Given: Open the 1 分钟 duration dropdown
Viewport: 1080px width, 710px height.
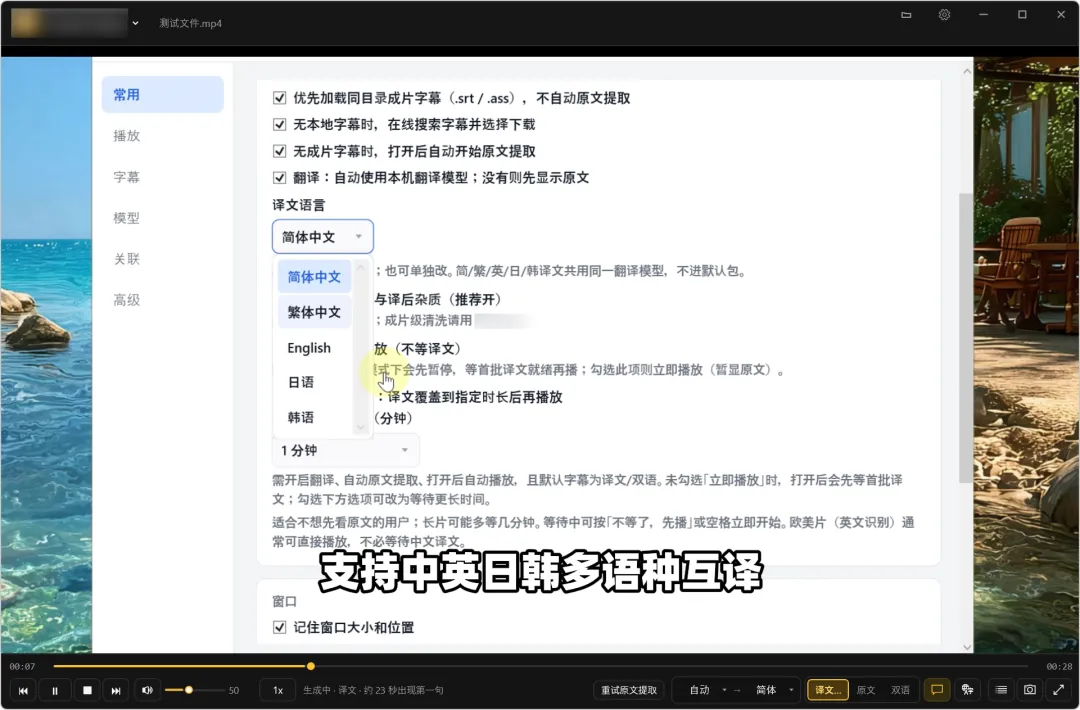Looking at the screenshot, I should [346, 450].
